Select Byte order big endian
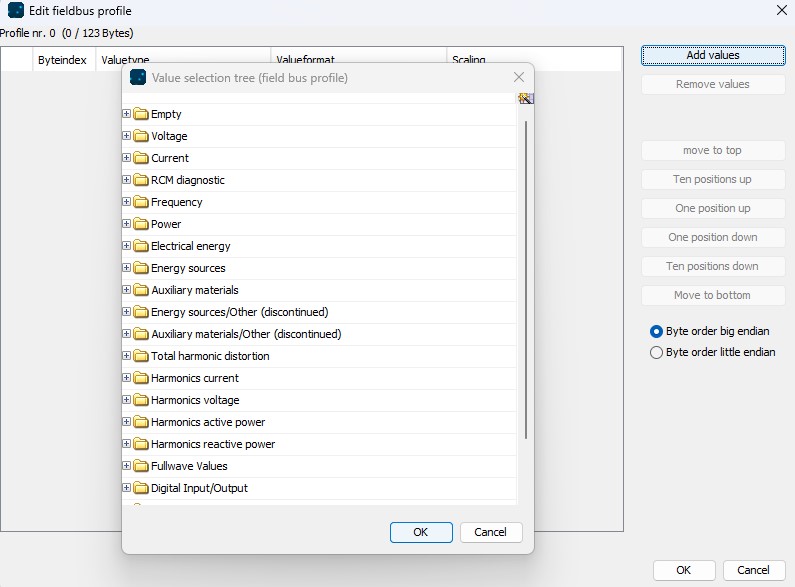Viewport: 795px width, 587px height. pyautogui.click(x=656, y=331)
